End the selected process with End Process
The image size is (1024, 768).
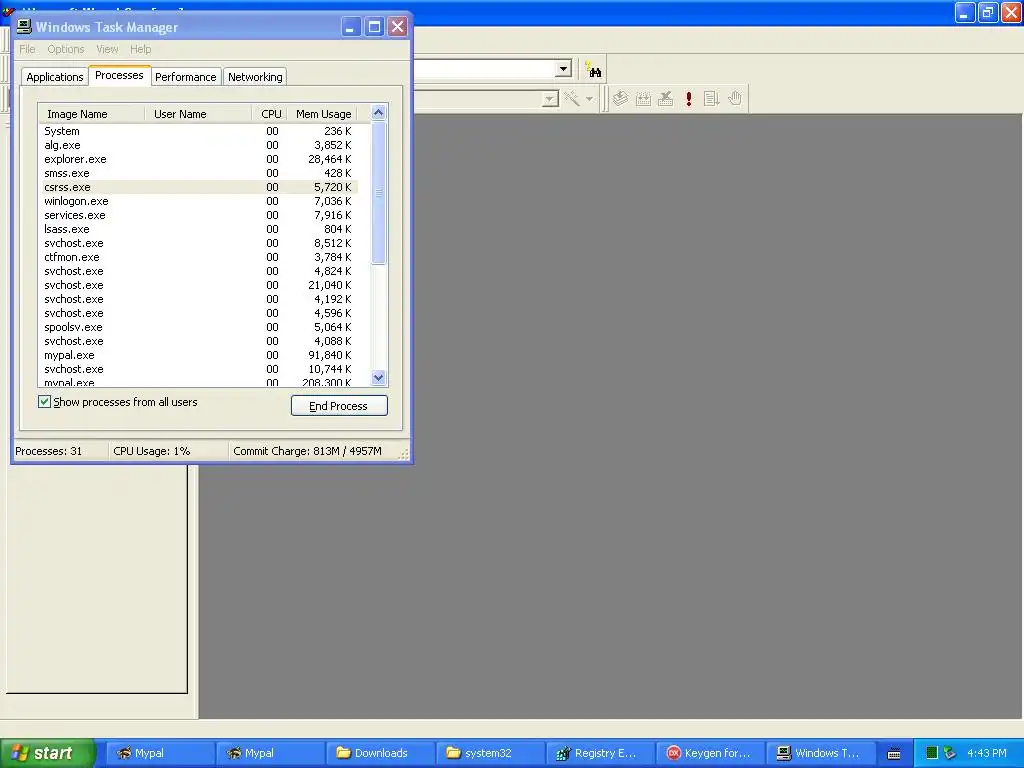click(339, 406)
